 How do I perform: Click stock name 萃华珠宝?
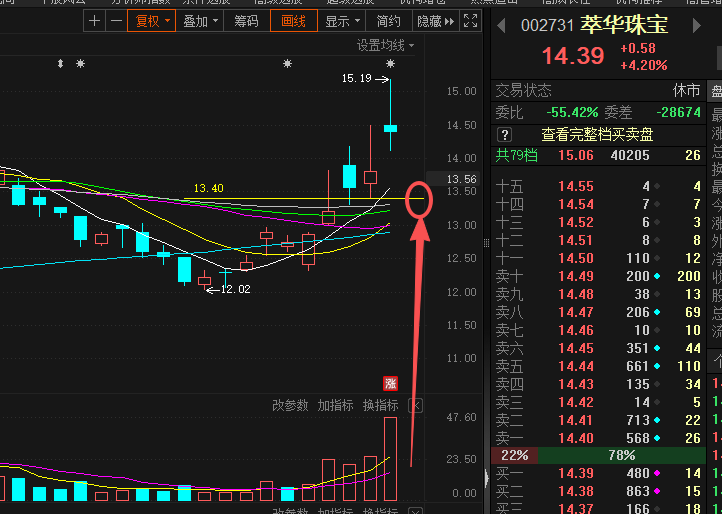click(624, 25)
